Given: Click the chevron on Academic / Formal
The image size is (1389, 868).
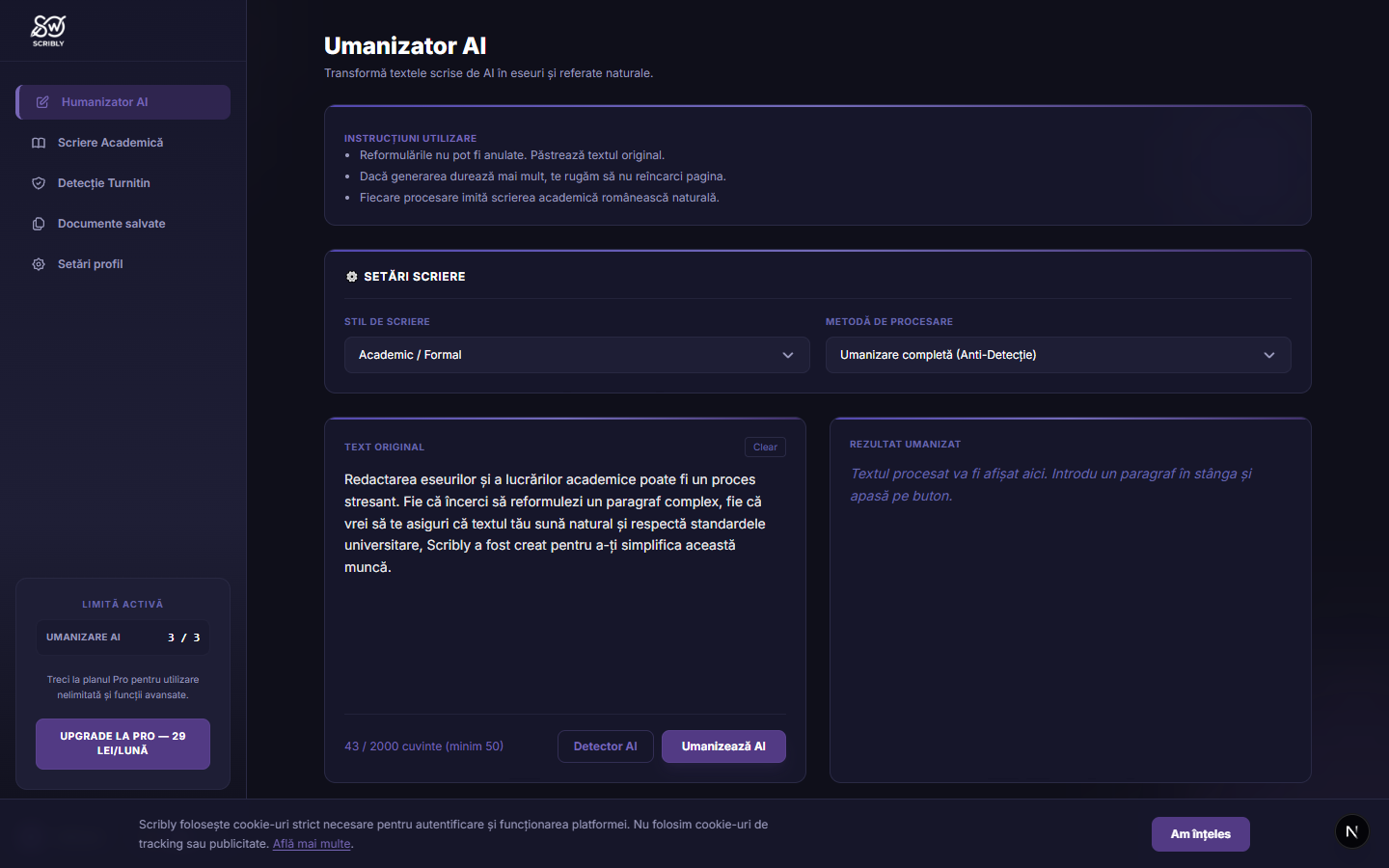Looking at the screenshot, I should click(x=788, y=355).
